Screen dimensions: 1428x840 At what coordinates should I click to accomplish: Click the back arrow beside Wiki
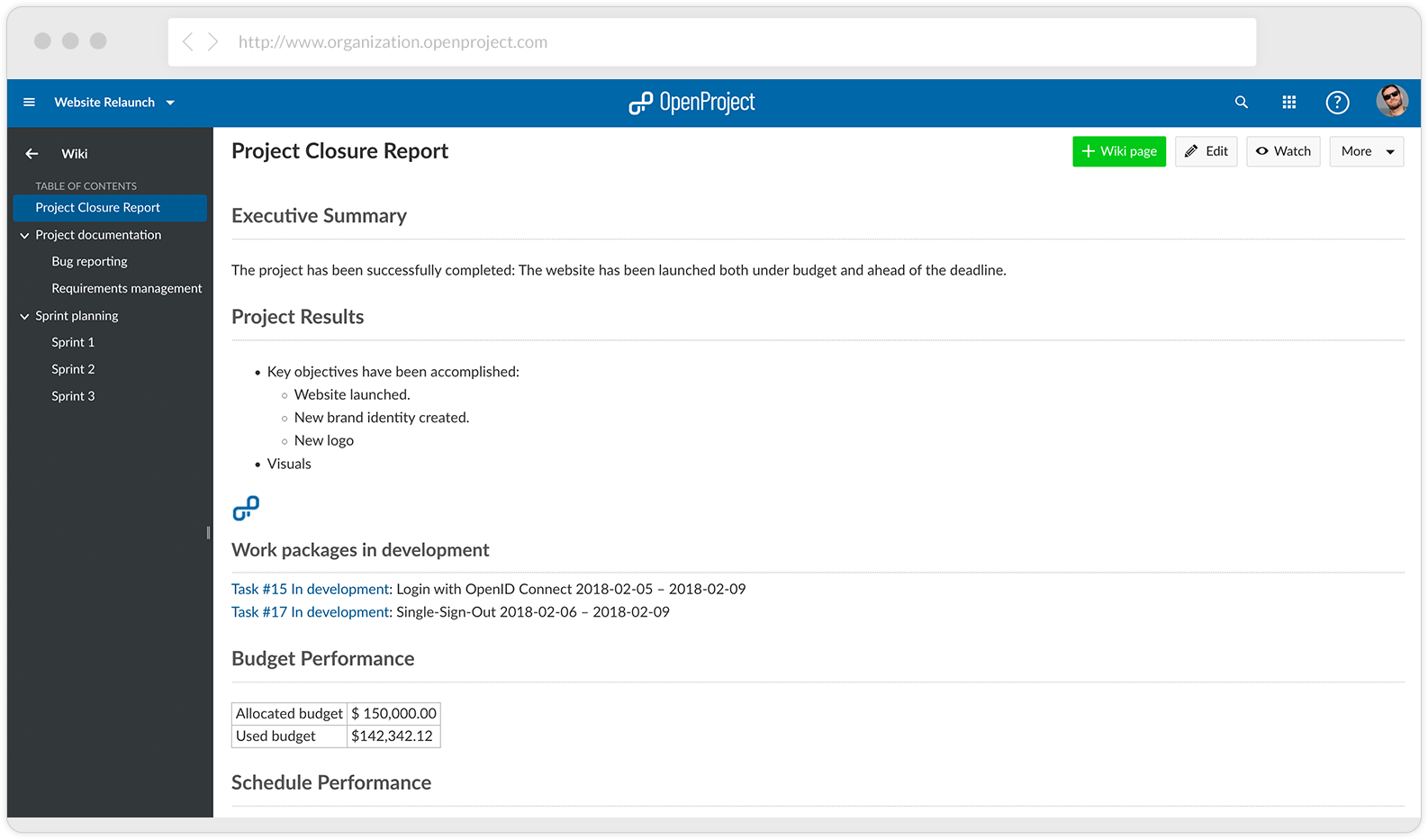32,154
